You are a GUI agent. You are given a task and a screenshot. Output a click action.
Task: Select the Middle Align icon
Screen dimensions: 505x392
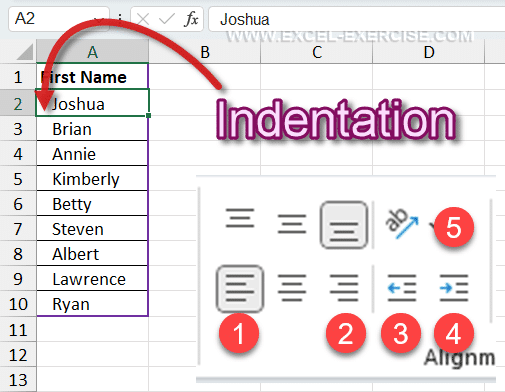[x=292, y=224]
